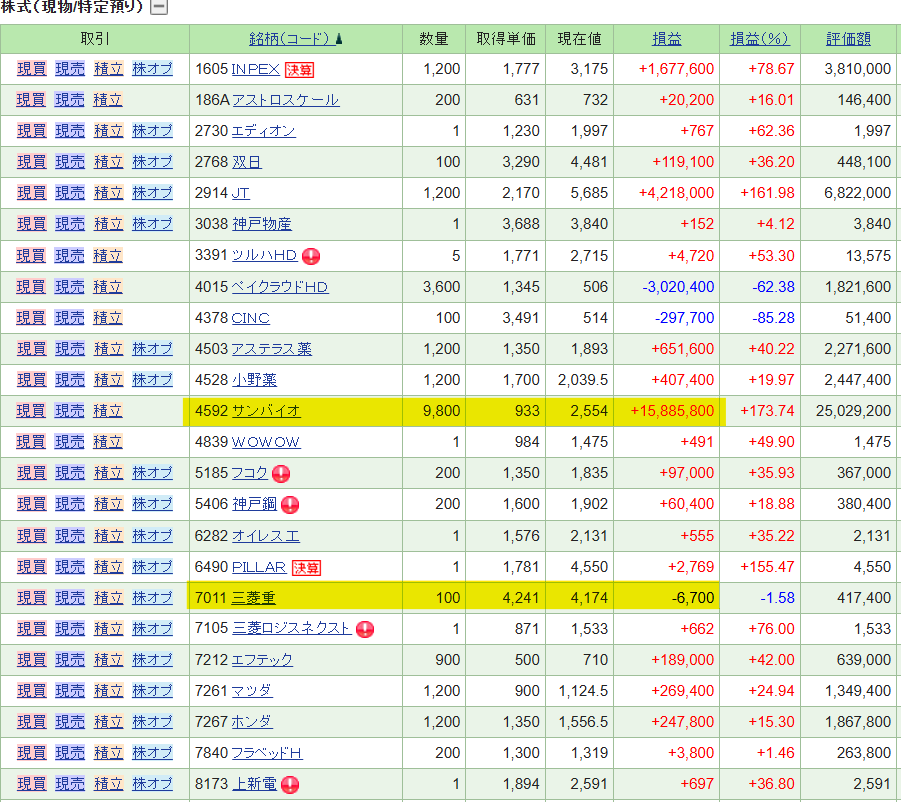Open the warning icon next to 神戸鋼
The image size is (901, 802).
[290, 505]
